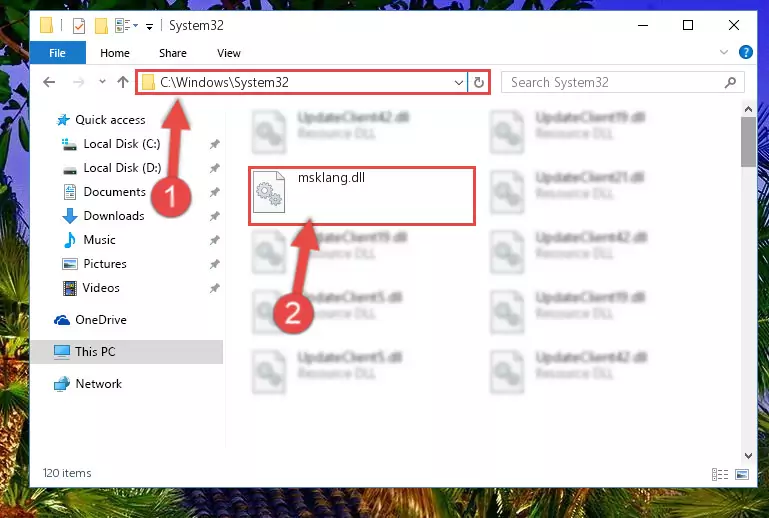Click the pin icon beside Downloads
Screen dimensions: 769x518
point(214,216)
